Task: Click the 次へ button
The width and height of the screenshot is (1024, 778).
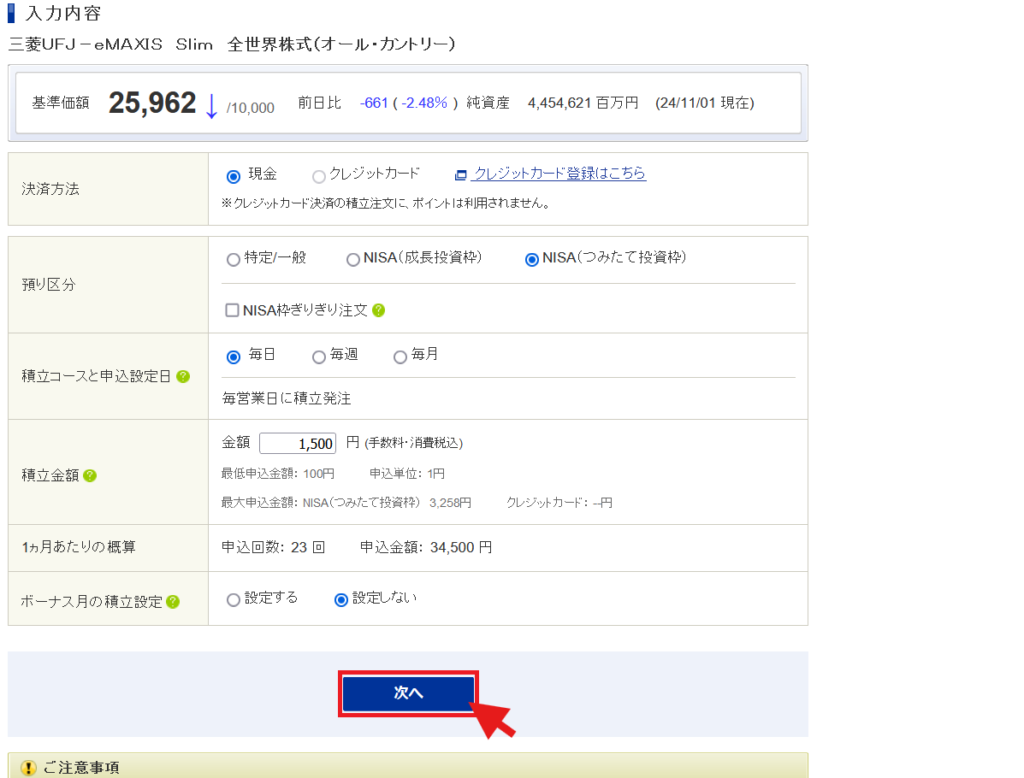Action: coord(408,693)
